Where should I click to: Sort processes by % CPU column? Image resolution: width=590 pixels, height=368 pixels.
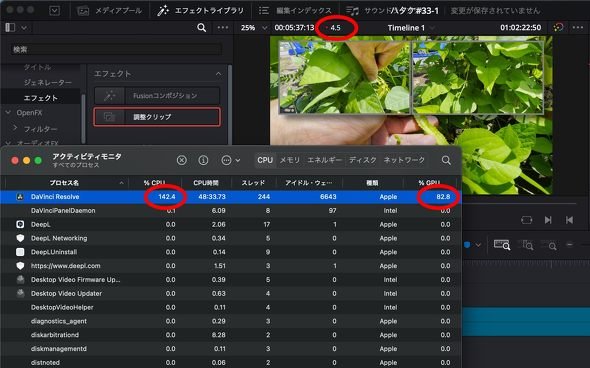[155, 183]
